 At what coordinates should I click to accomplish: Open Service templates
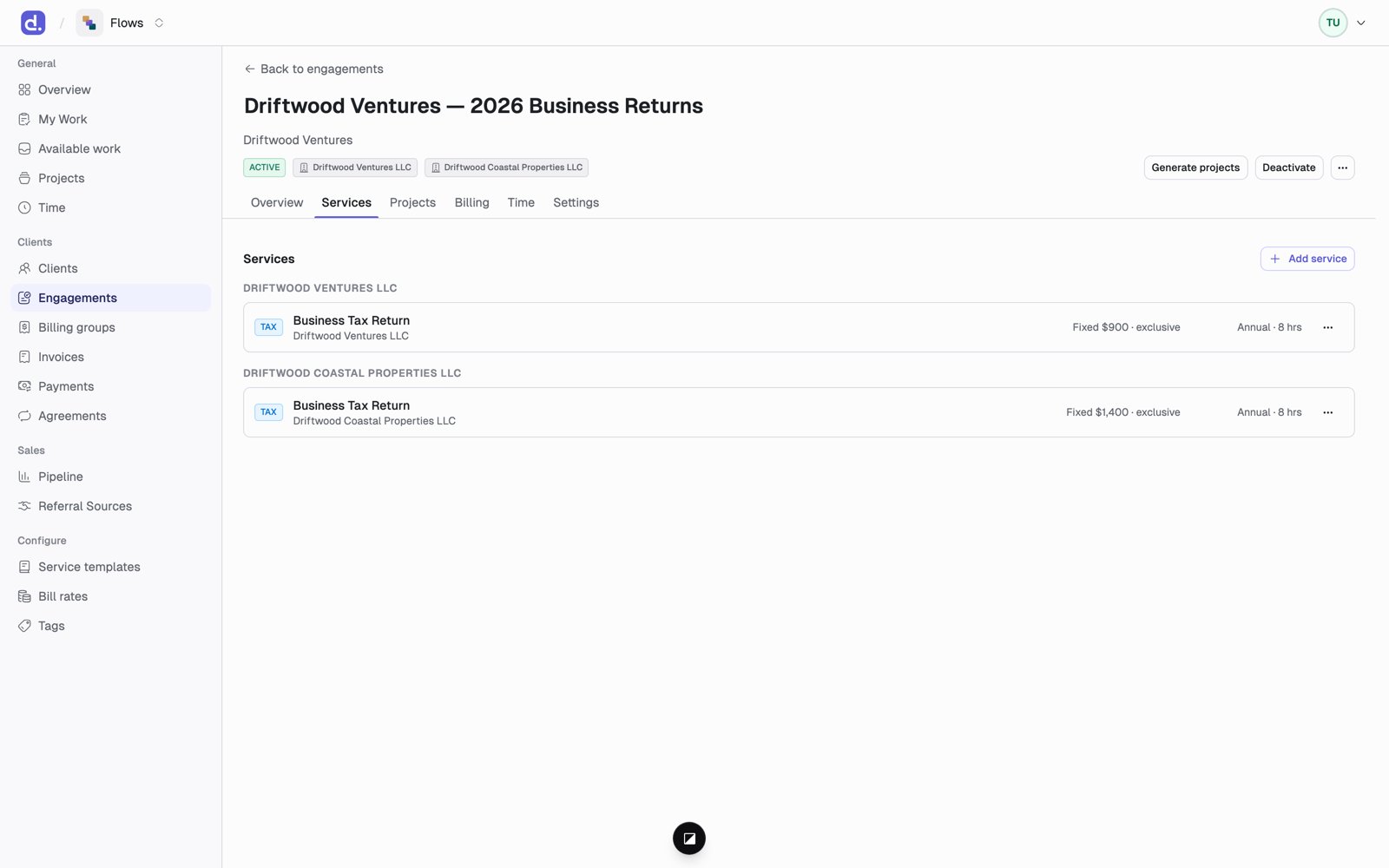point(110,567)
